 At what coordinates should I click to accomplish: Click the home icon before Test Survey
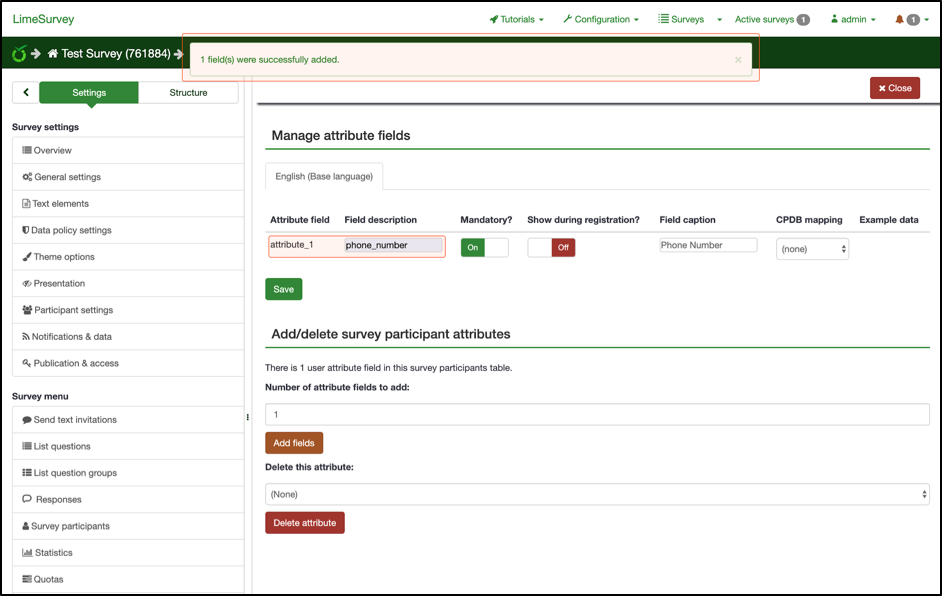pyautogui.click(x=53, y=53)
